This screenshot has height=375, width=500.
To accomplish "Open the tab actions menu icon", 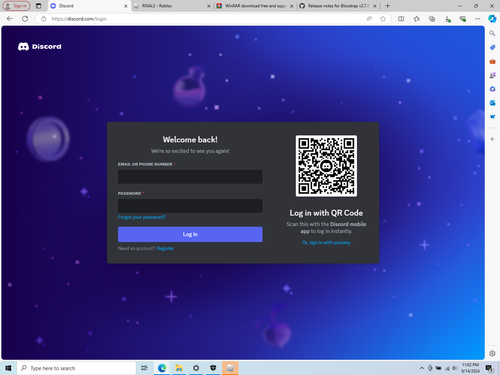I will [x=39, y=6].
